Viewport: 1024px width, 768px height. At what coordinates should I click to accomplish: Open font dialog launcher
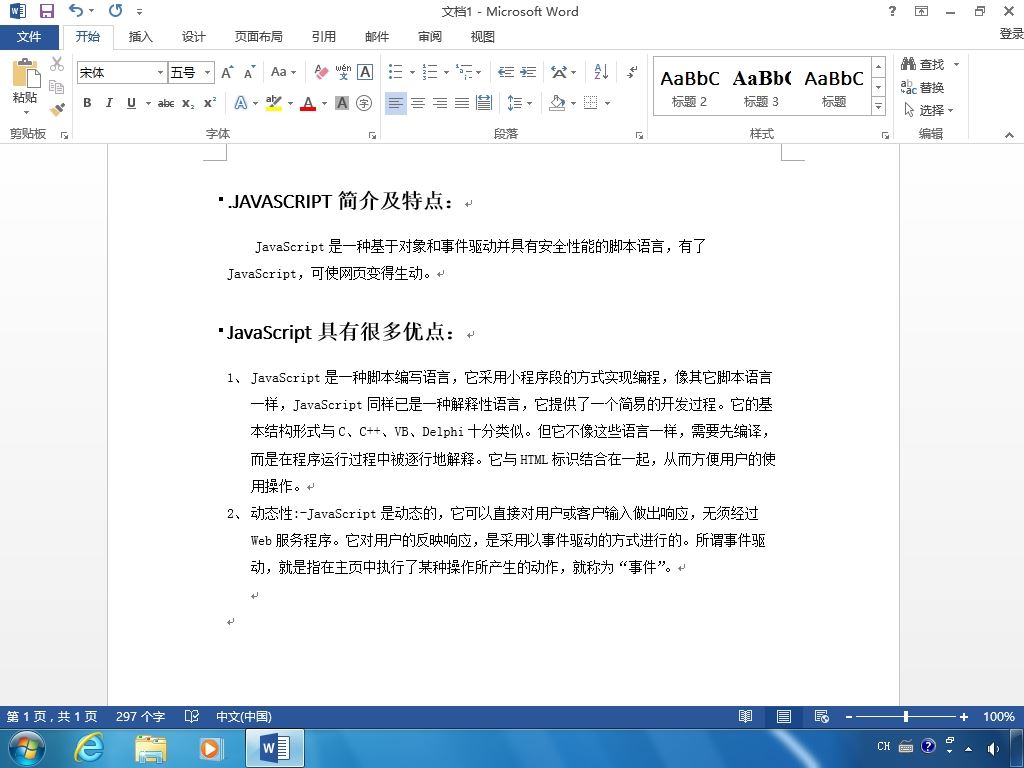pyautogui.click(x=372, y=135)
